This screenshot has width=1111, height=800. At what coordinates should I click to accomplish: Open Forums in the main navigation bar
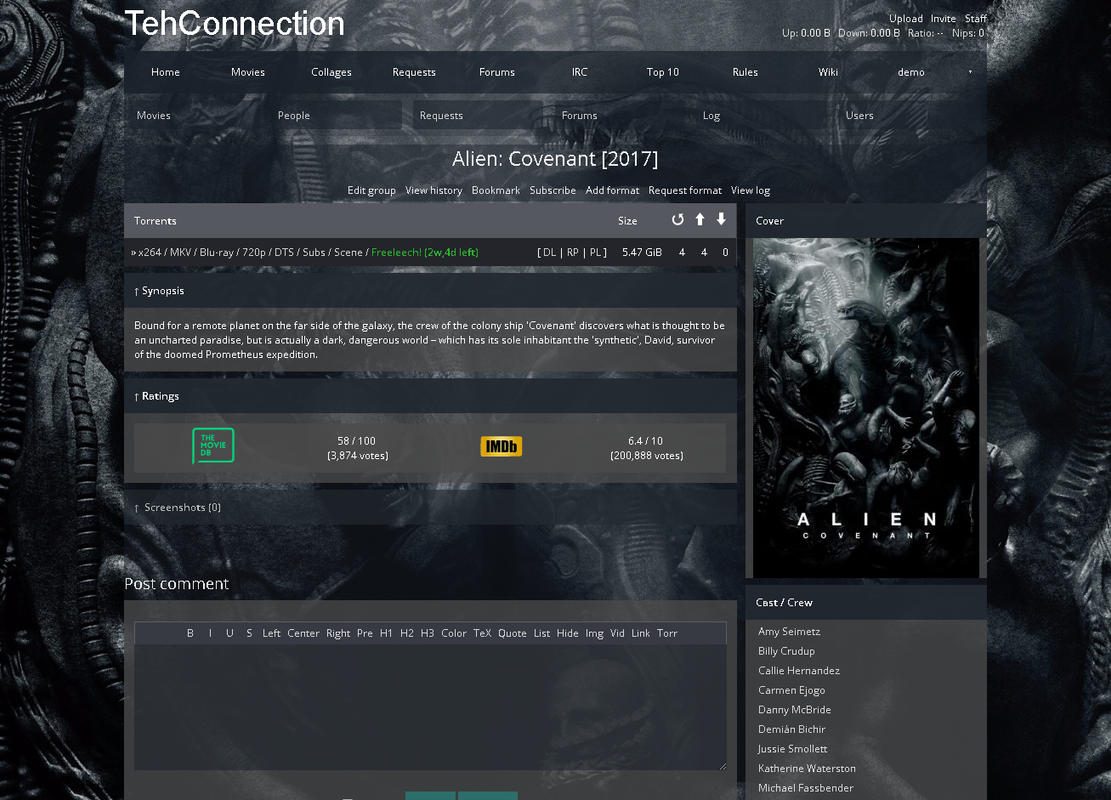tap(497, 72)
